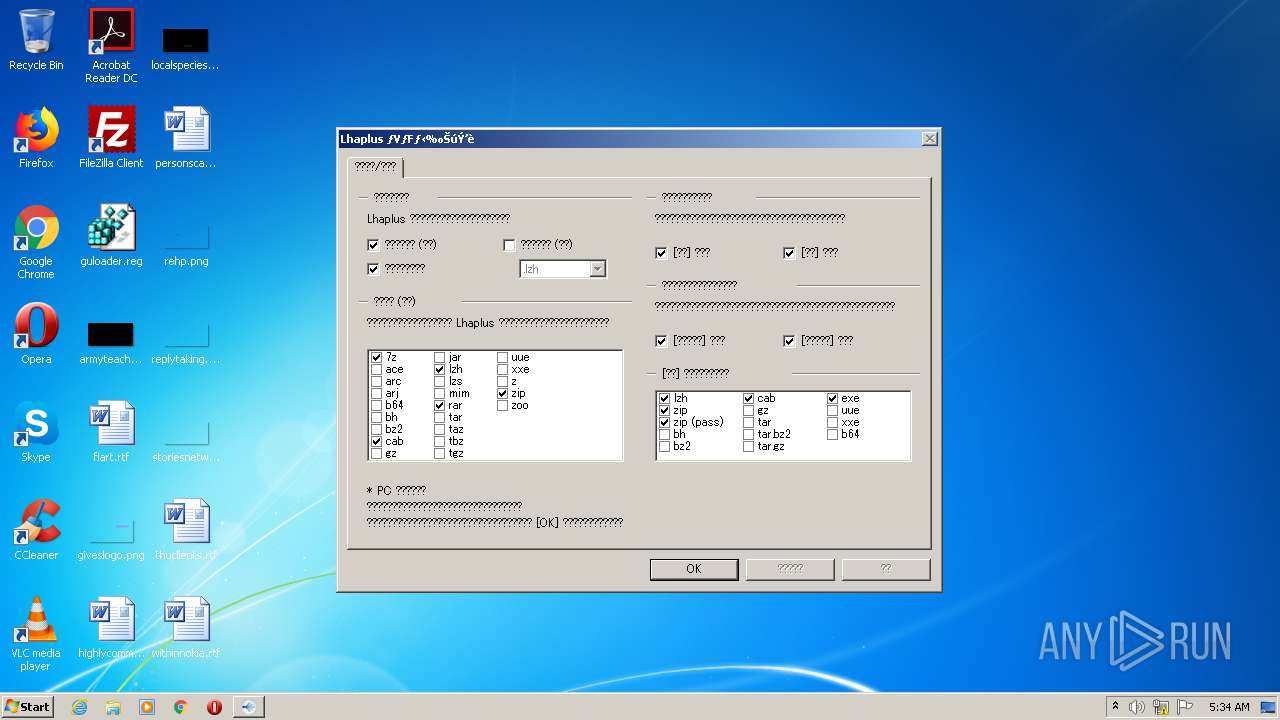Open the Action Center flag tray icon
This screenshot has width=1280, height=720.
pos(1185,707)
